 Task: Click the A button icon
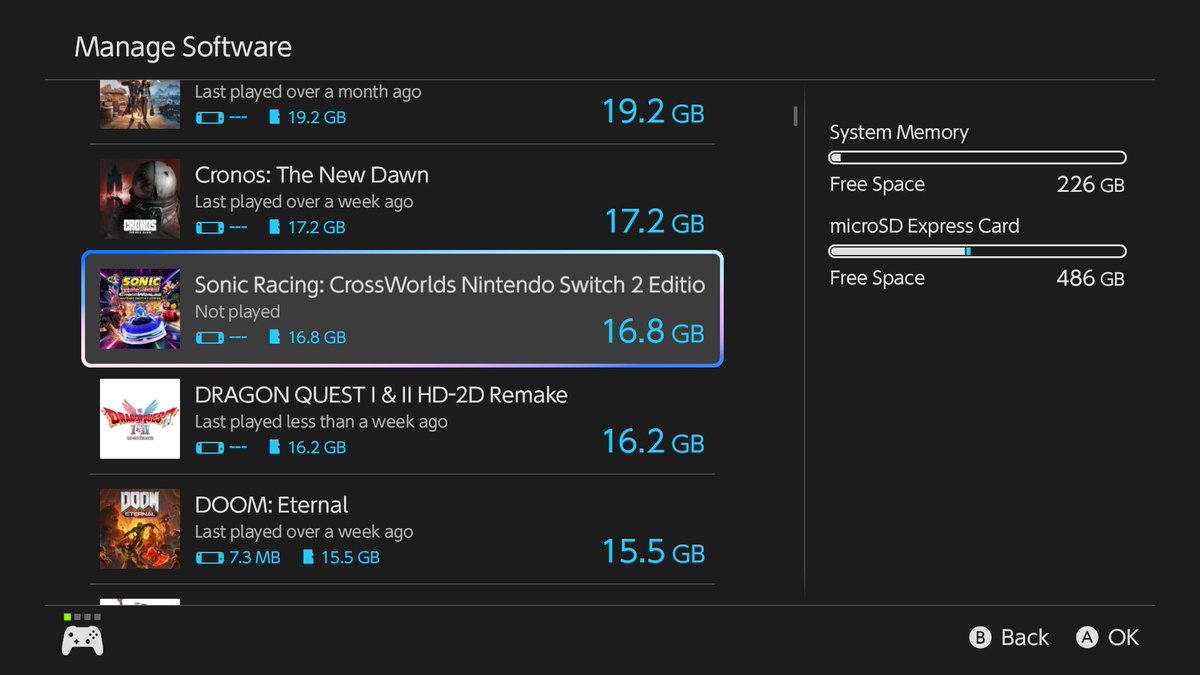pos(1087,637)
